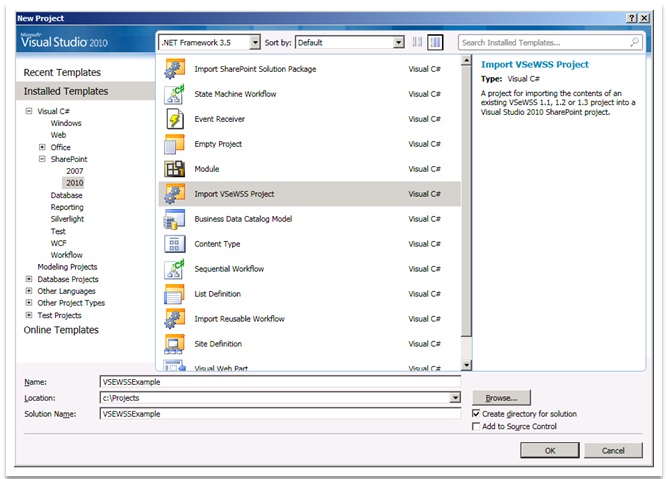This screenshot has height=479, width=668.
Task: Select SharePoint 2010 templates
Action: pyautogui.click(x=75, y=183)
